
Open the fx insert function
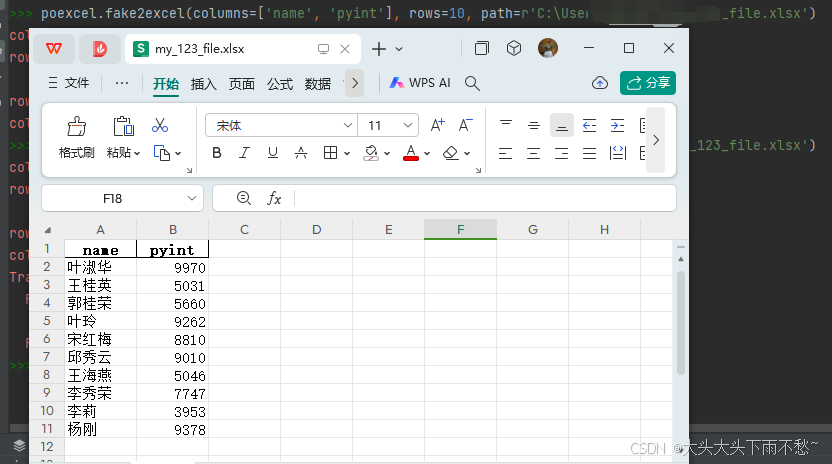[274, 198]
